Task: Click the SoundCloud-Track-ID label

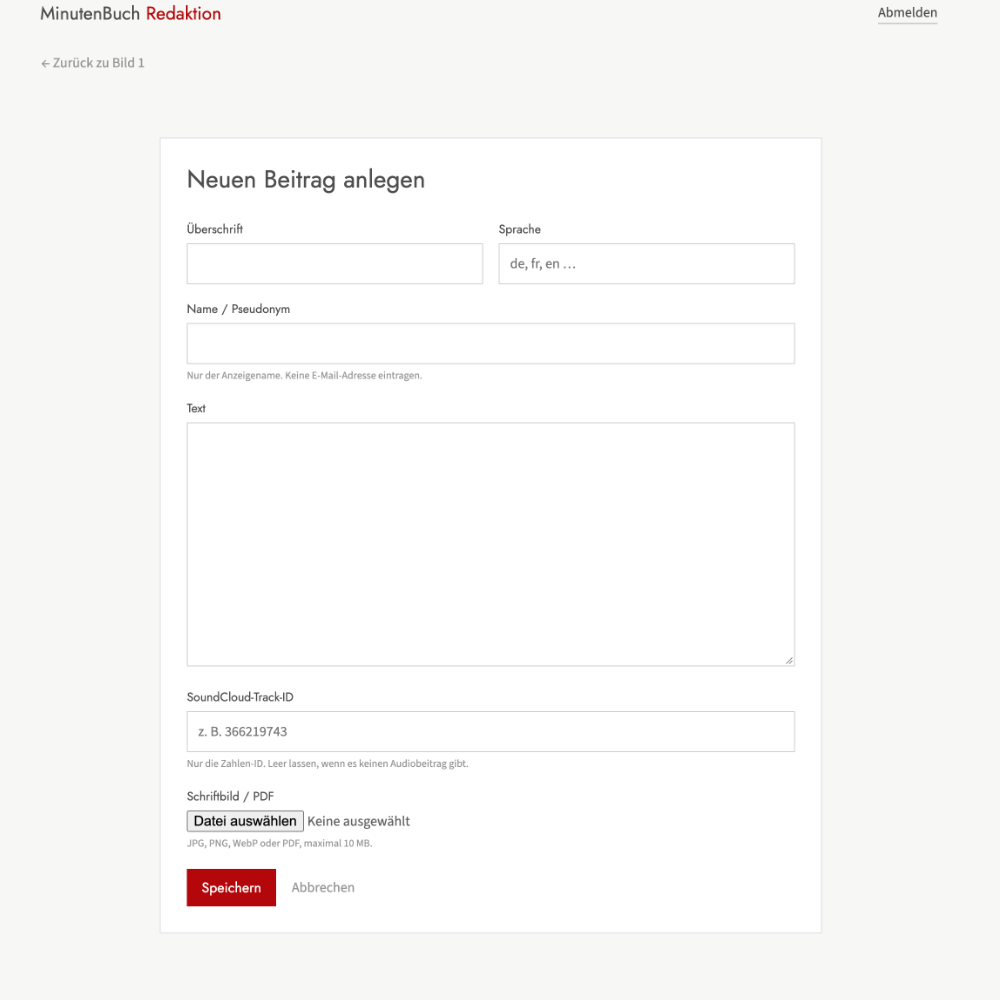Action: tap(240, 697)
